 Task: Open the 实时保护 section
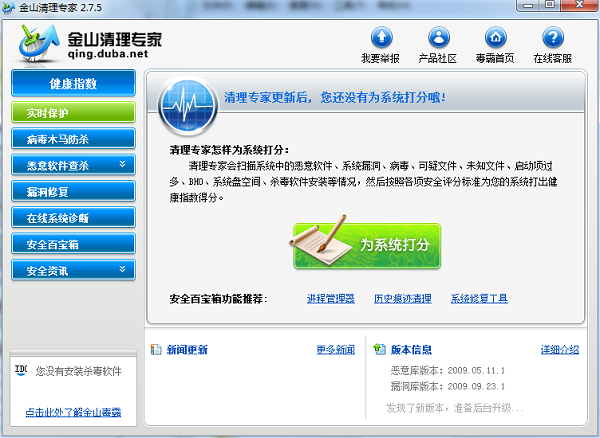click(x=73, y=112)
